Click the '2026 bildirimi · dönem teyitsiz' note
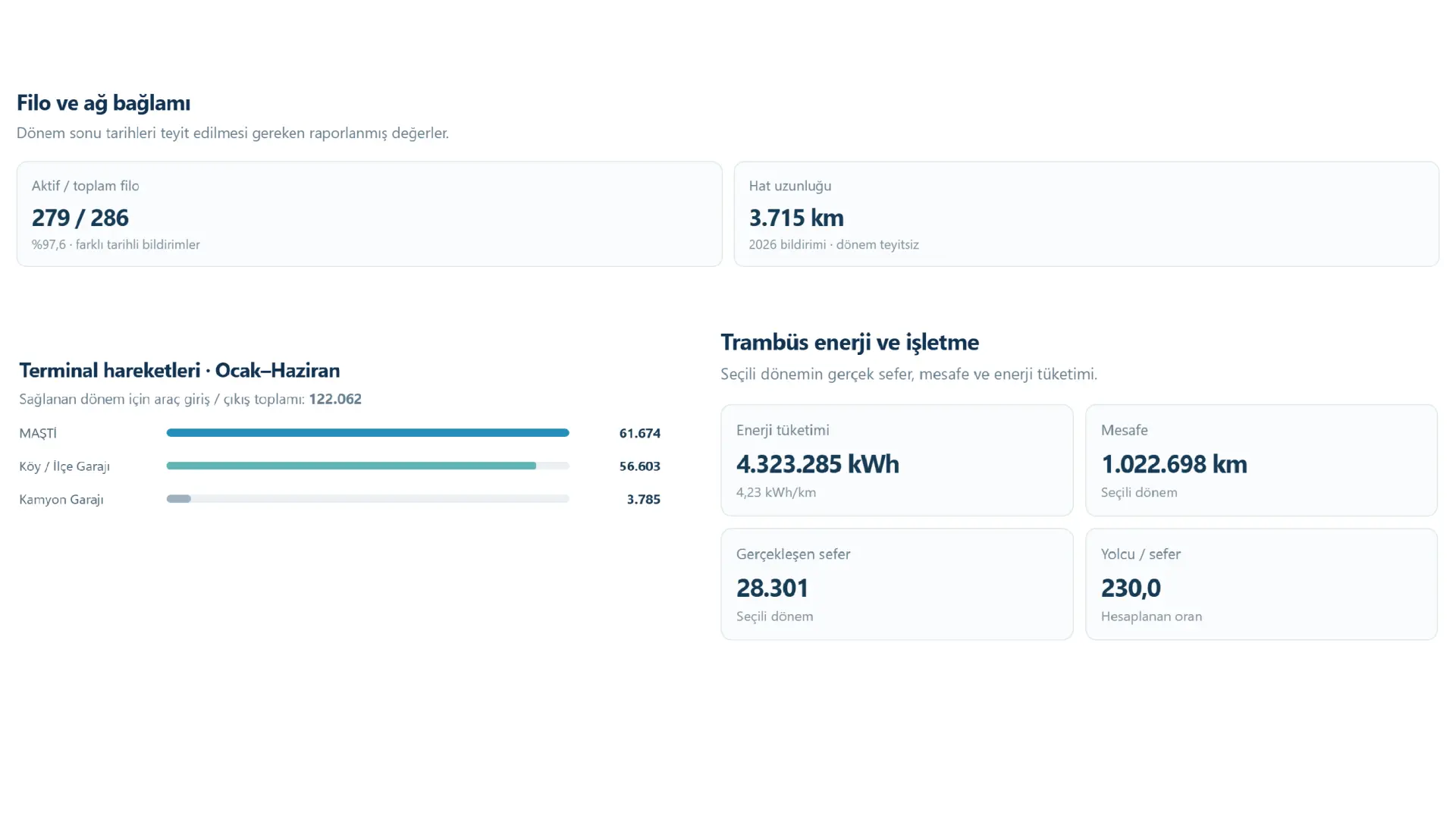The image size is (1456, 819). tap(833, 244)
